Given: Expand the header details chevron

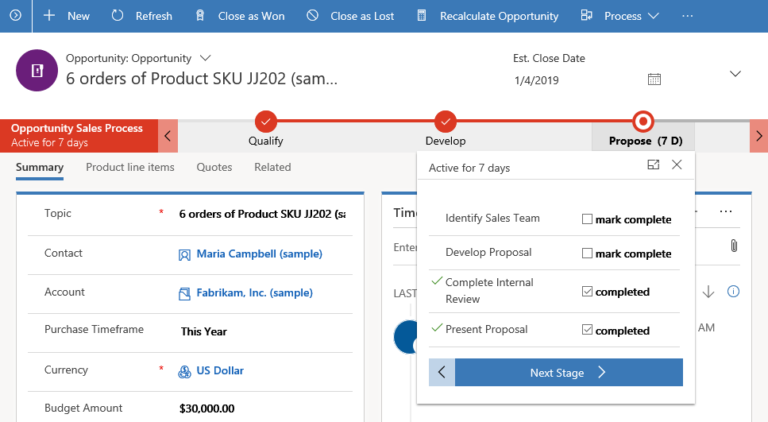Looking at the screenshot, I should click(x=736, y=74).
